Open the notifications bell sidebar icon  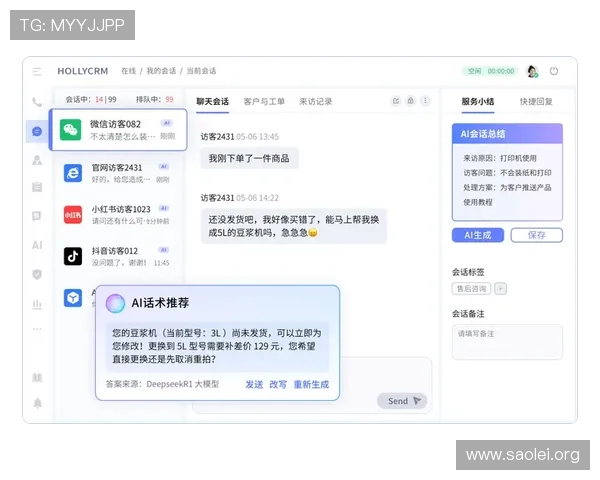click(38, 403)
